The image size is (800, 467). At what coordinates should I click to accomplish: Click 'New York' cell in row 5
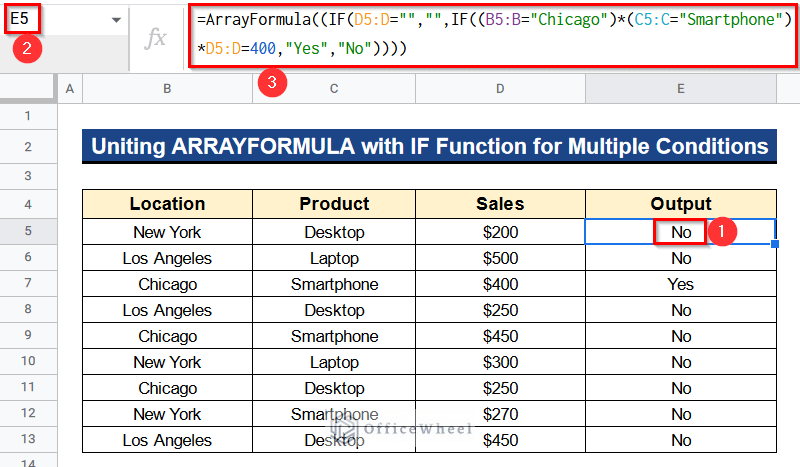click(167, 232)
